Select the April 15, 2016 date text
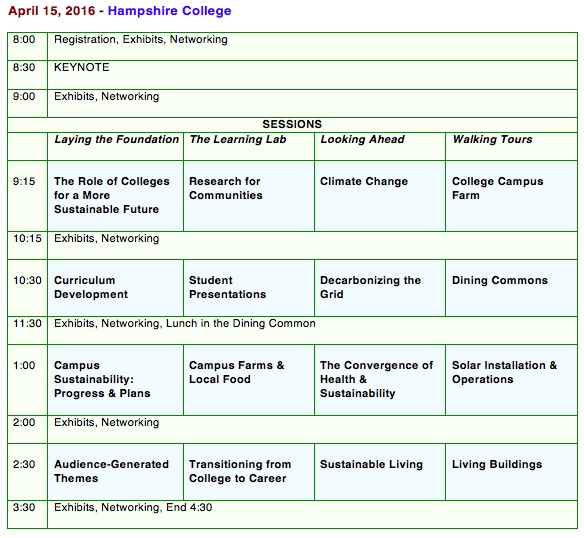Screen dimensions: 584x538 click(52, 10)
